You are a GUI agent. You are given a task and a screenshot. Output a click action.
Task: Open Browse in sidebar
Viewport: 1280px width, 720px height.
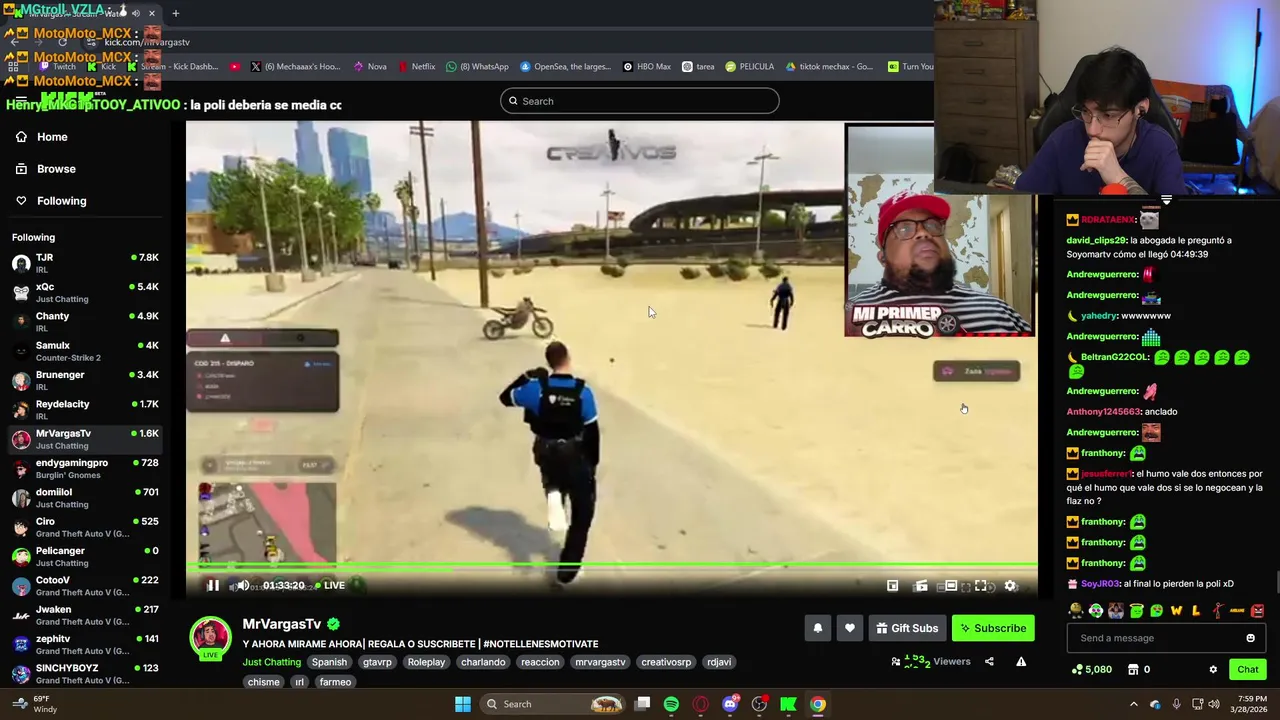[46, 169]
